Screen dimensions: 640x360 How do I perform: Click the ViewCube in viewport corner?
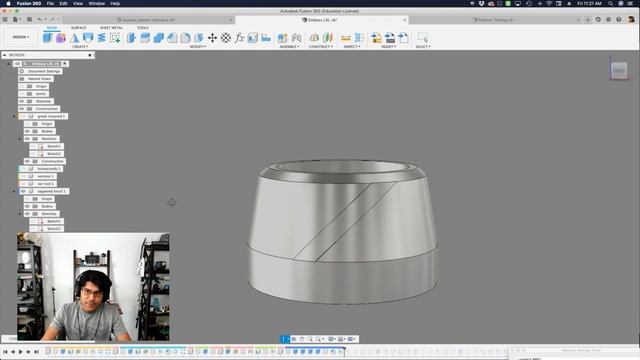pos(619,71)
